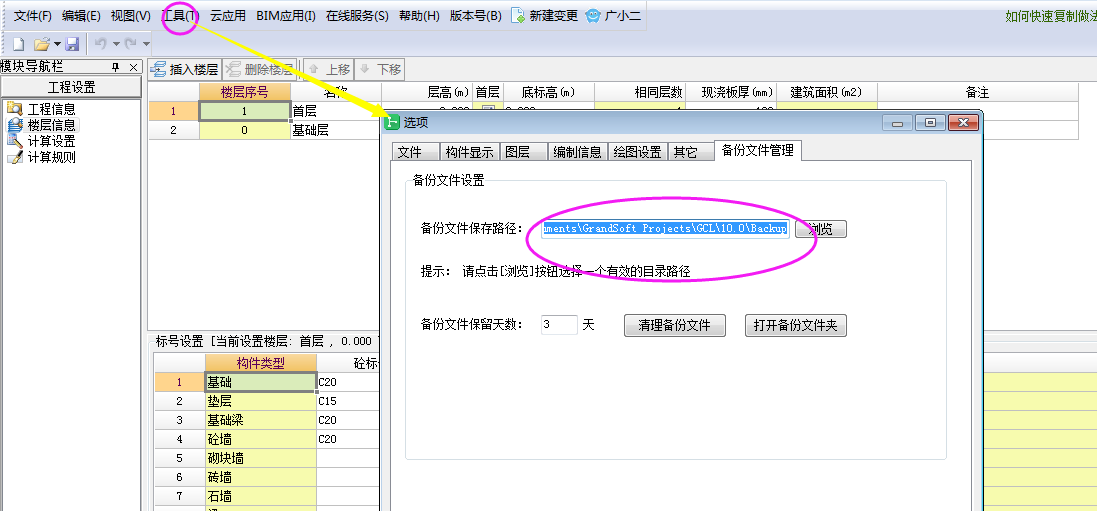Click the 楼层序号 column header
Viewport: 1097px width, 511px height.
[x=245, y=92]
